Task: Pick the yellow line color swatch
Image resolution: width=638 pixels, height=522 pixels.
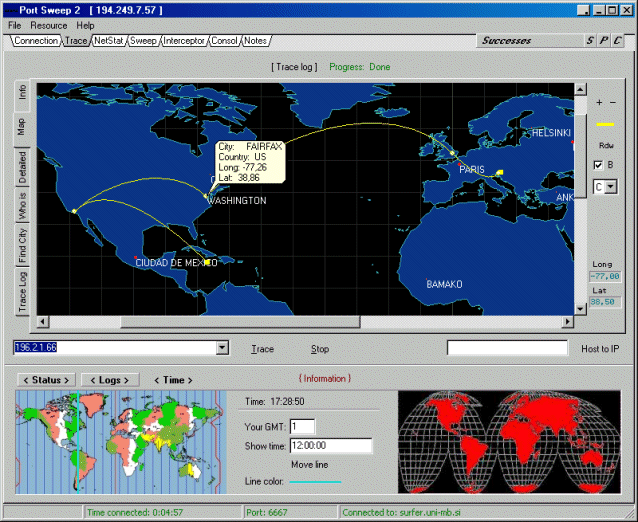Action: tap(606, 124)
